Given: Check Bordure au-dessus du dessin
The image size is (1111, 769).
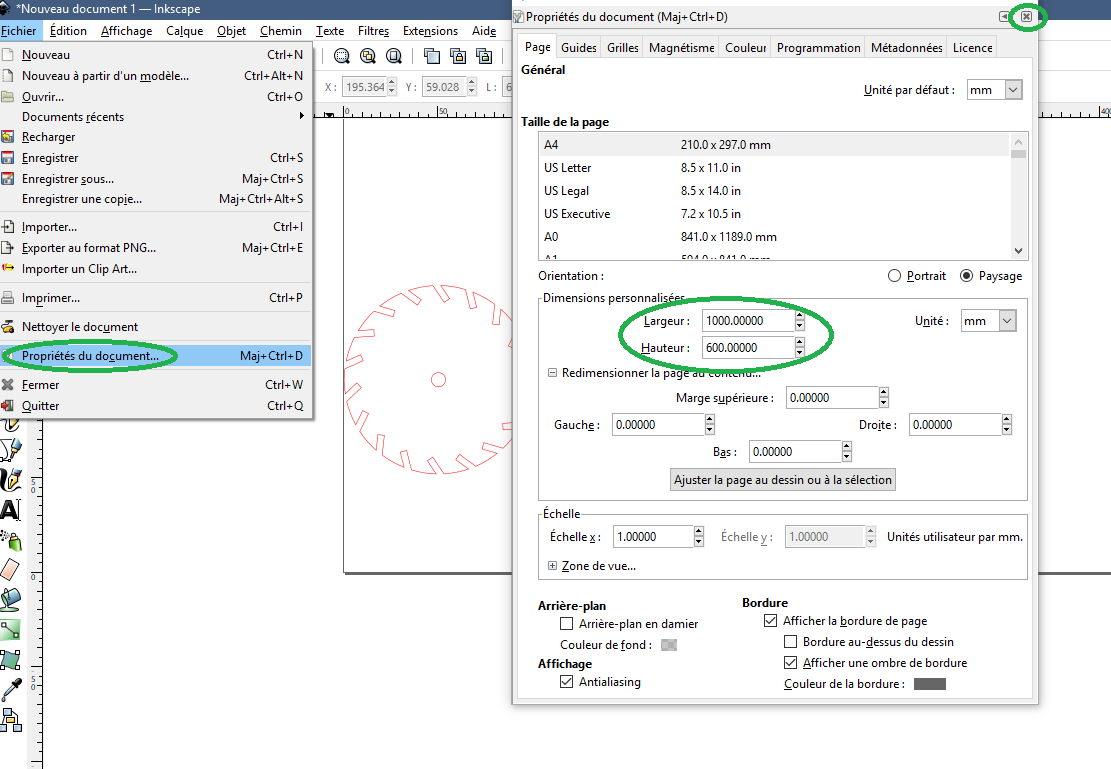Looking at the screenshot, I should coord(791,642).
